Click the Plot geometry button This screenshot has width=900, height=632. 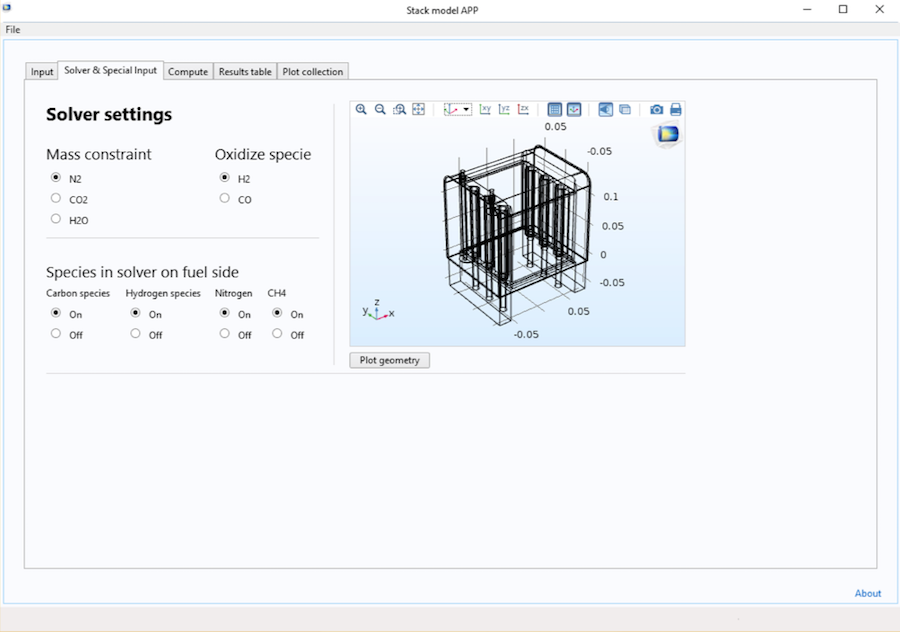[x=390, y=360]
